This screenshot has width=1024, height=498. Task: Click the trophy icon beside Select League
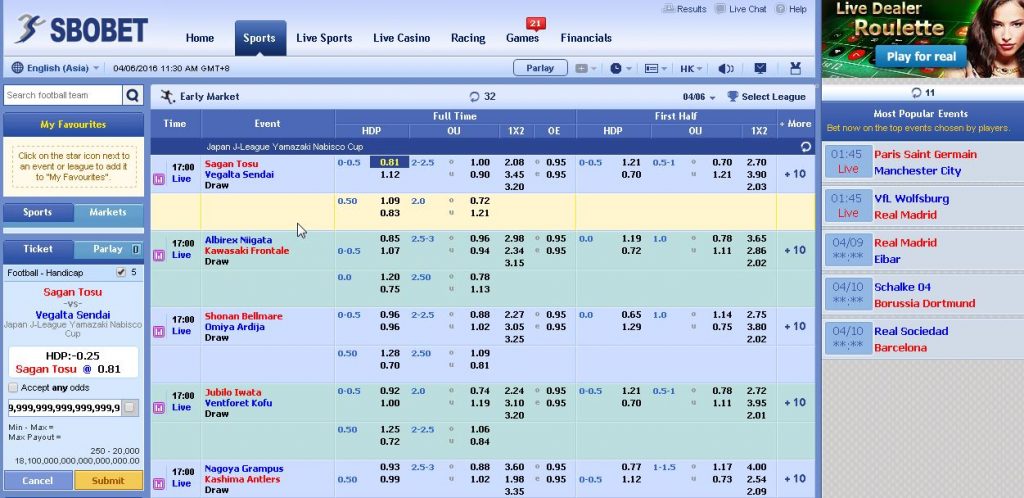pyautogui.click(x=732, y=97)
